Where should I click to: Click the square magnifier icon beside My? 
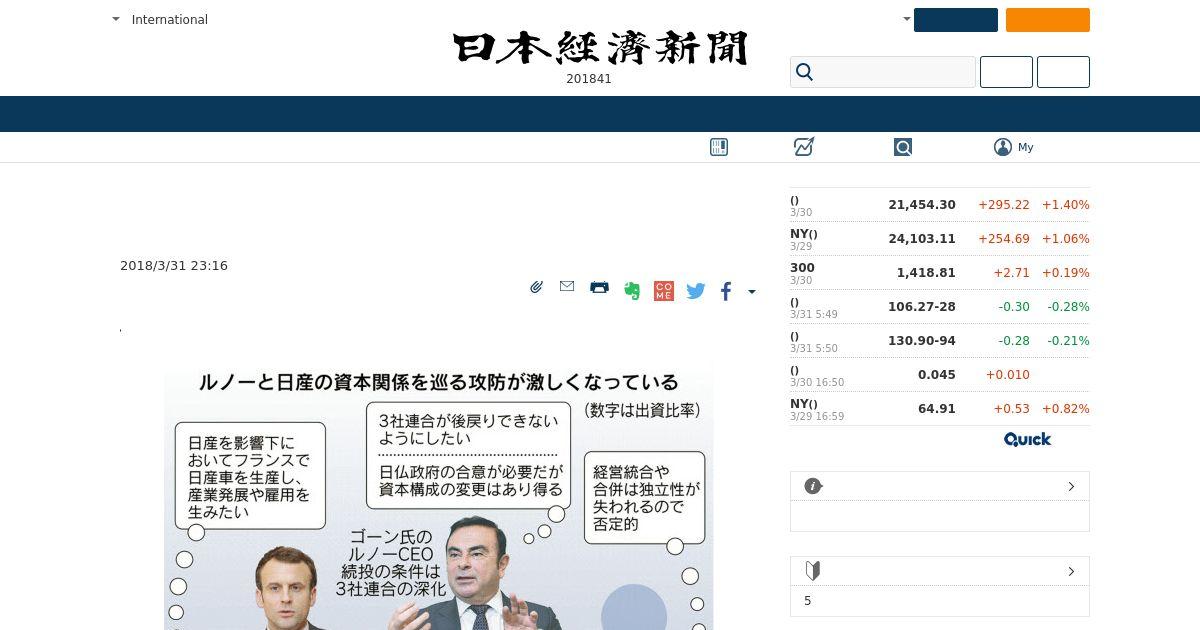[x=903, y=147]
